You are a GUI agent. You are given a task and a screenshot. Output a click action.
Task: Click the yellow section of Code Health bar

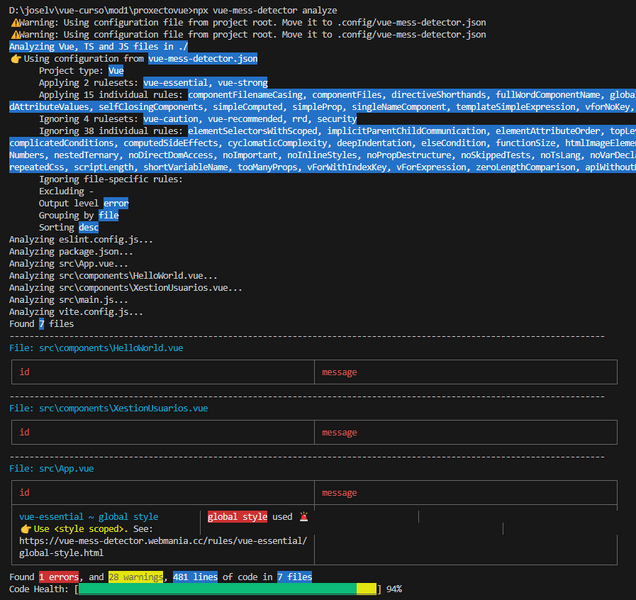click(366, 589)
